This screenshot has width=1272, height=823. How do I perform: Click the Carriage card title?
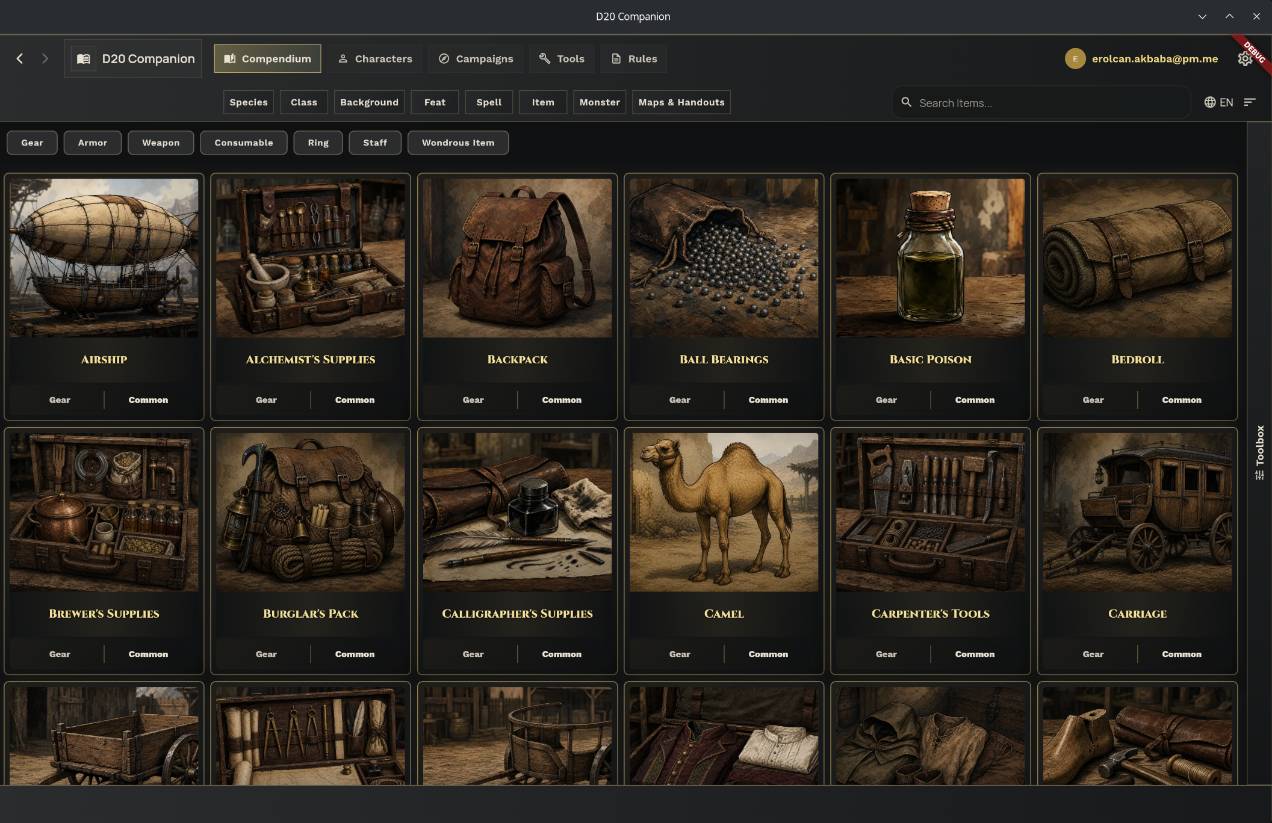(x=1137, y=614)
